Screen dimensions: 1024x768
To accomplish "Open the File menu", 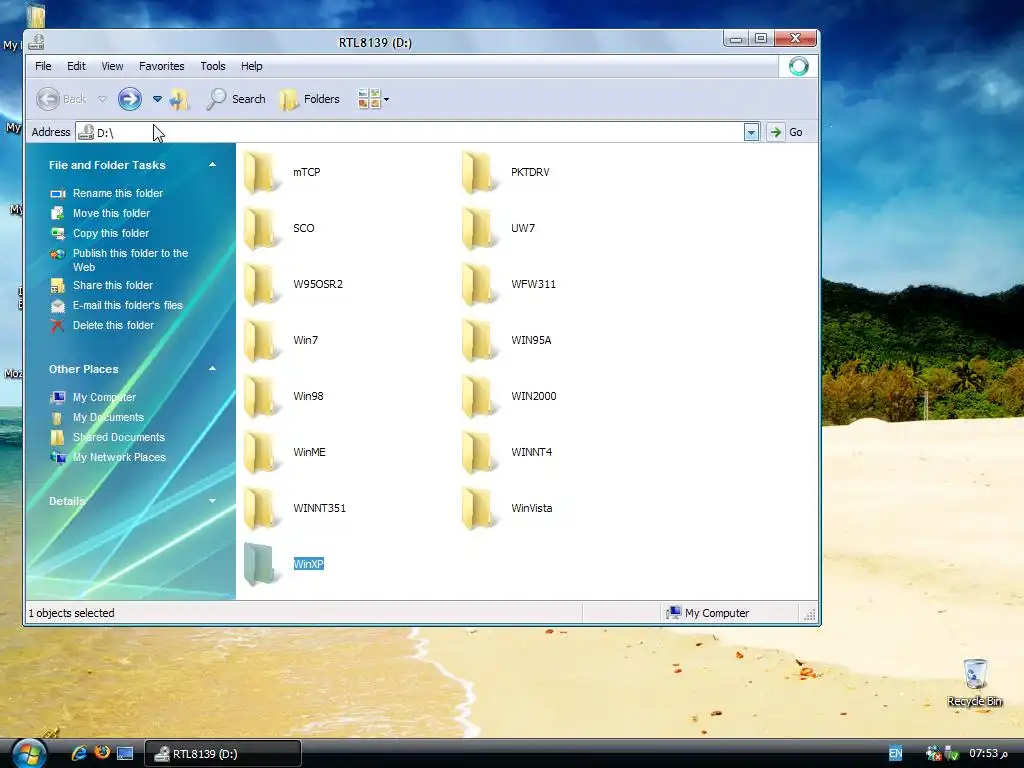I will pos(43,66).
